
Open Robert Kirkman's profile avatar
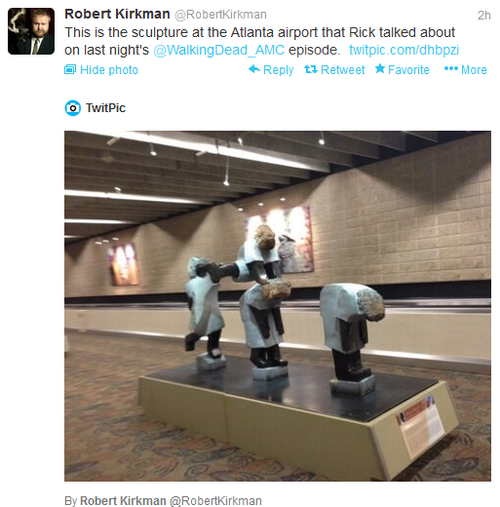pos(31,31)
